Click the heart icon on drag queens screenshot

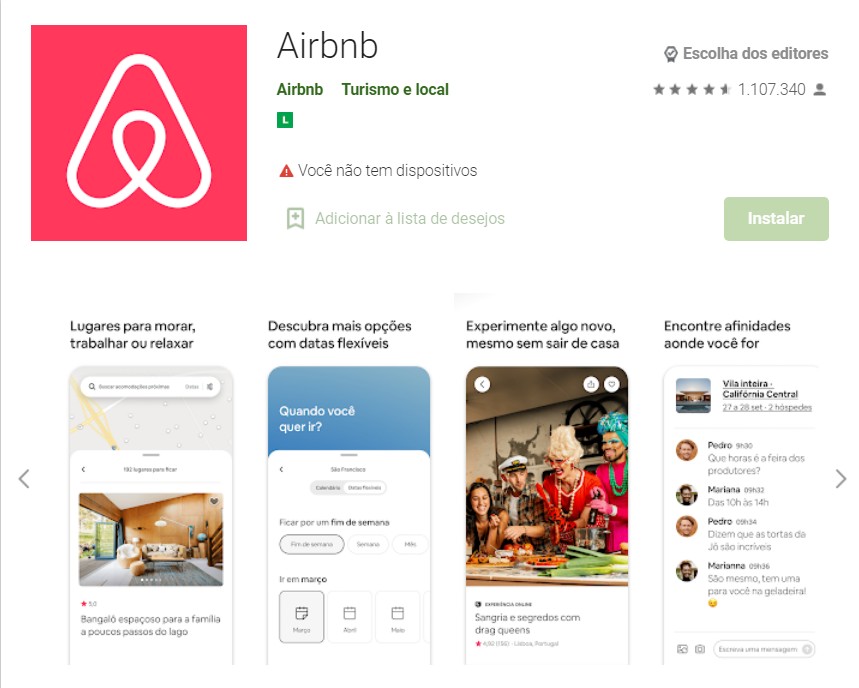pyautogui.click(x=611, y=384)
